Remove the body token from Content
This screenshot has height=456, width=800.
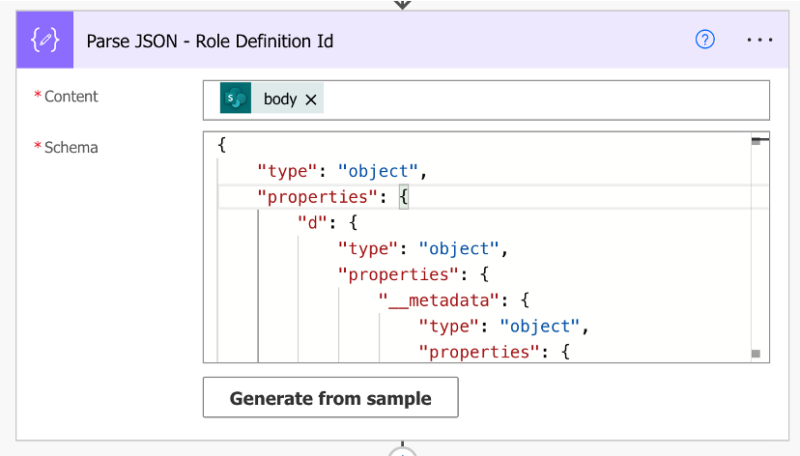point(311,99)
